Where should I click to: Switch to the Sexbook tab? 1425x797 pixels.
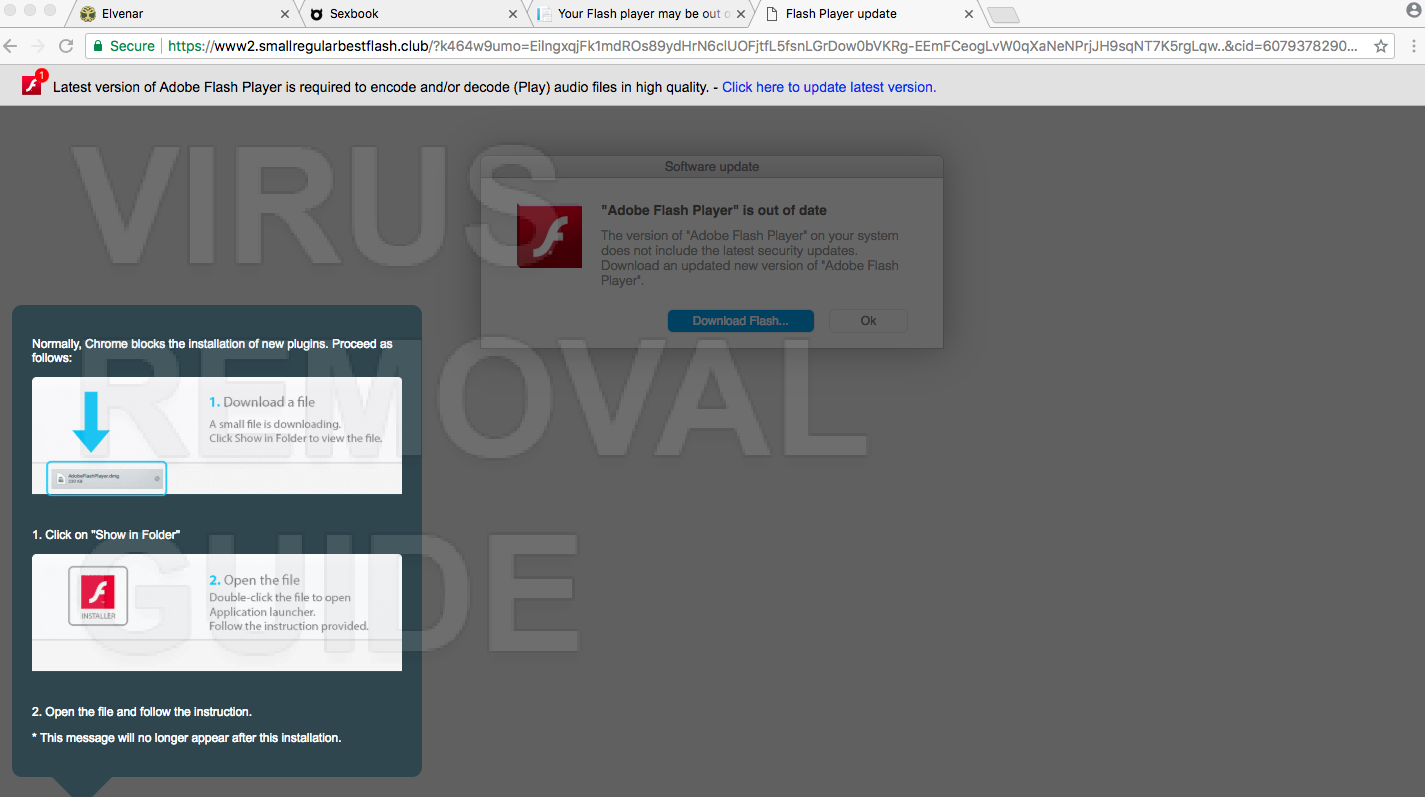(x=412, y=14)
